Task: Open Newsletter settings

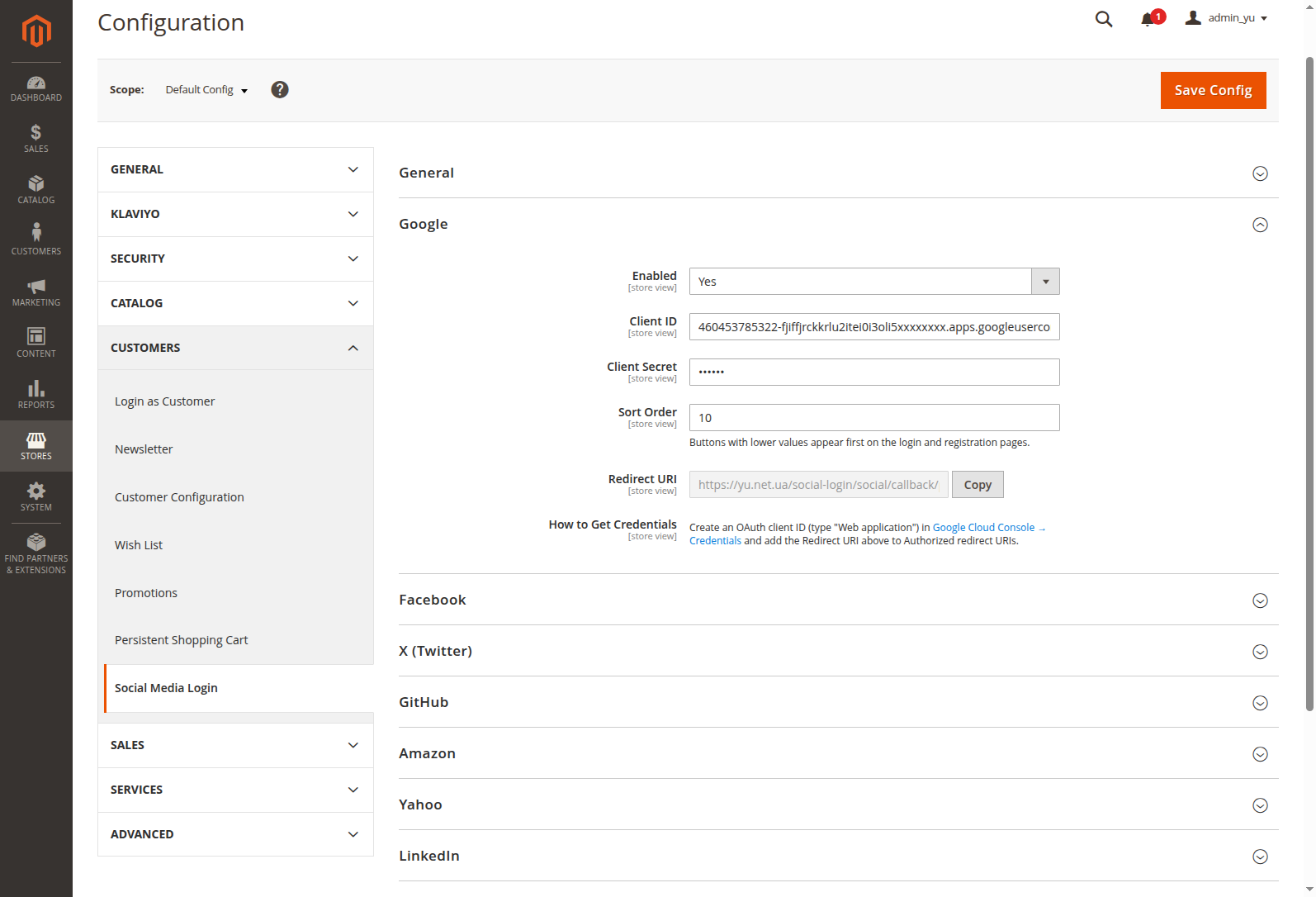Action: click(x=144, y=449)
